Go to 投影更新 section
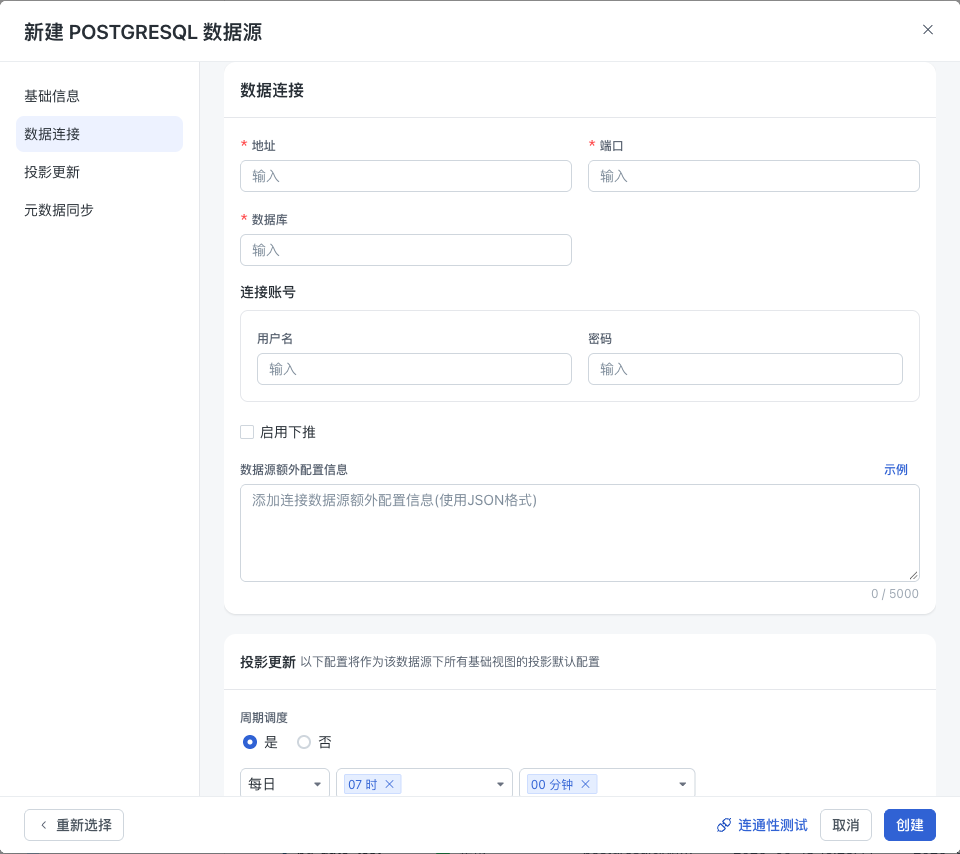 click(x=99, y=172)
